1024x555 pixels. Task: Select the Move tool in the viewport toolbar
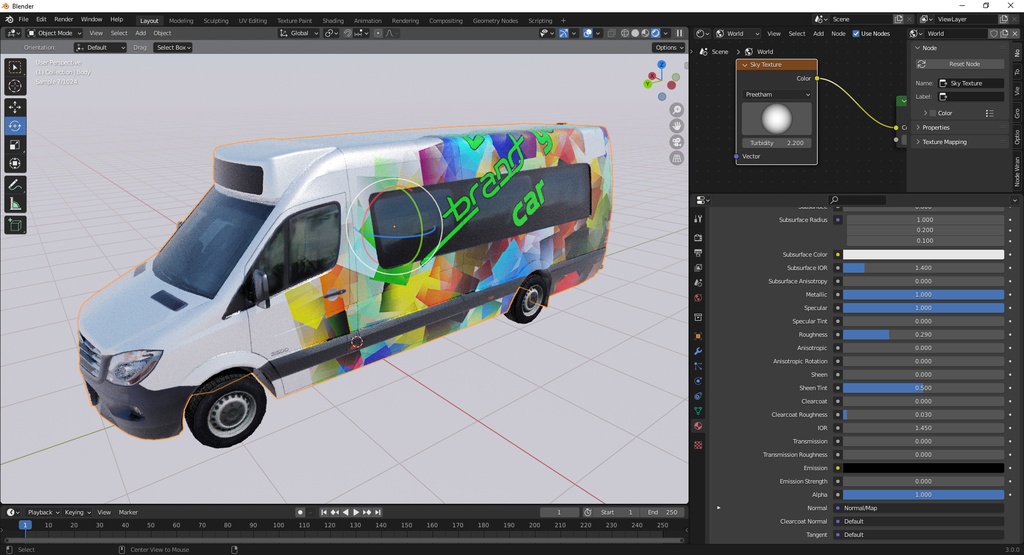(x=15, y=107)
